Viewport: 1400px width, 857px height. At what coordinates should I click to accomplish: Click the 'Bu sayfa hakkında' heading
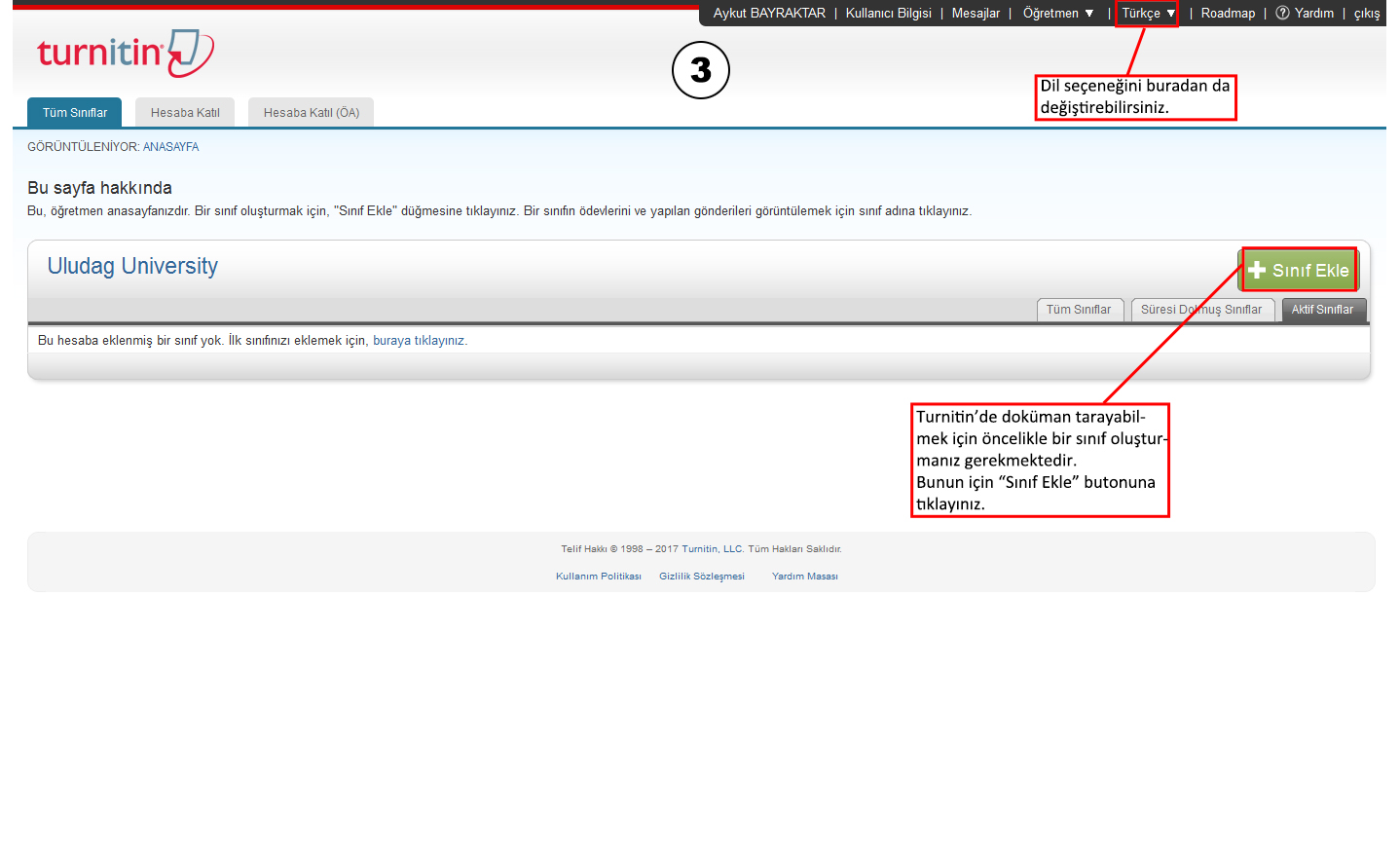click(99, 188)
